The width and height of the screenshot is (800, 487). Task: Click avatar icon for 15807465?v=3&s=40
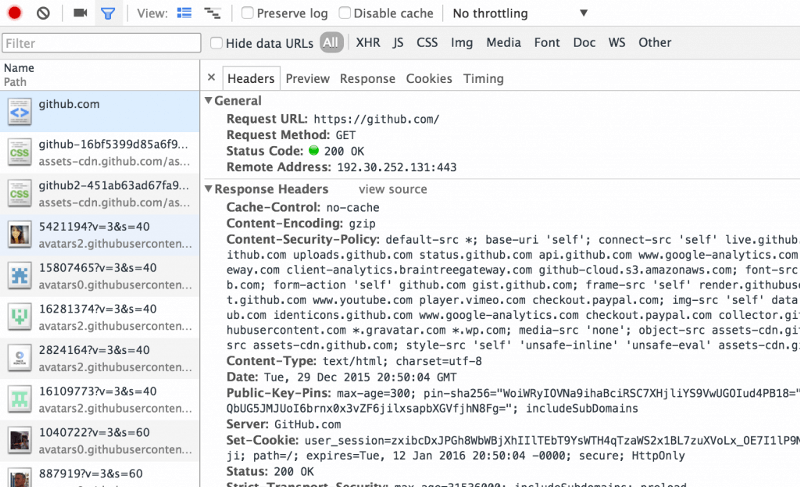19,276
